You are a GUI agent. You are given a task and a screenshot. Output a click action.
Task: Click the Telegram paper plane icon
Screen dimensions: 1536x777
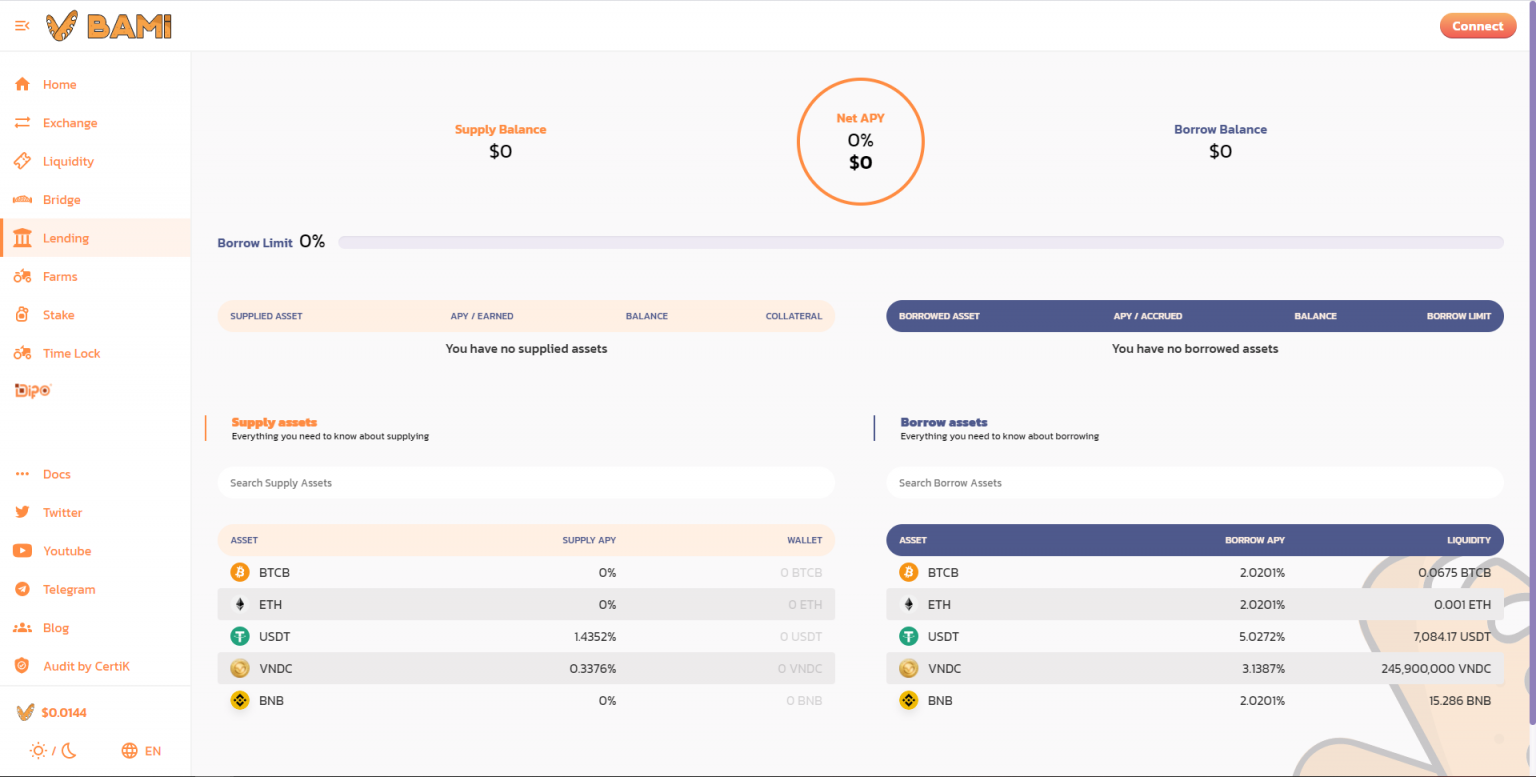[x=22, y=589]
